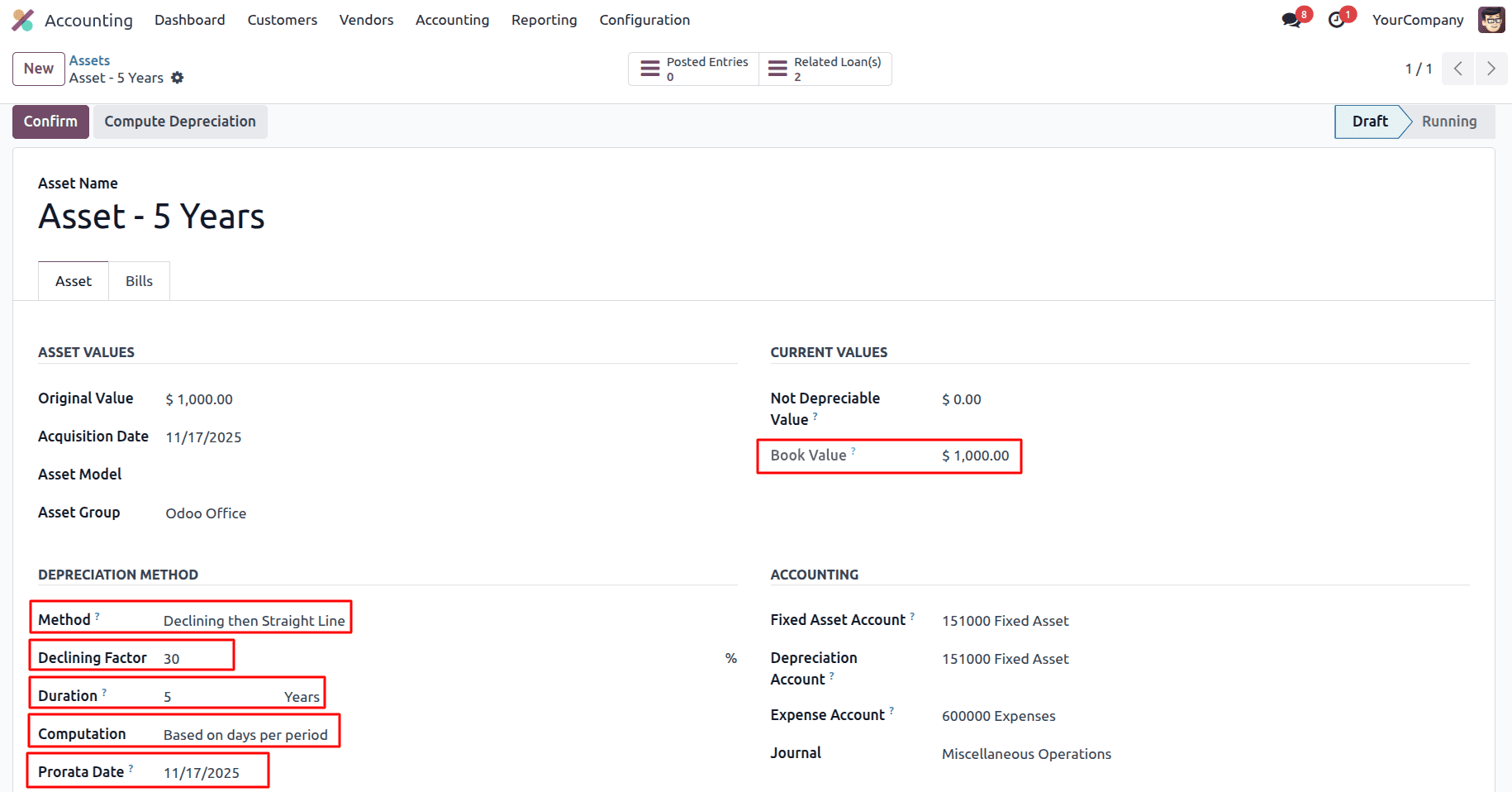Click the Posted Entries smart button icon
The height and width of the screenshot is (792, 1512).
pyautogui.click(x=649, y=69)
